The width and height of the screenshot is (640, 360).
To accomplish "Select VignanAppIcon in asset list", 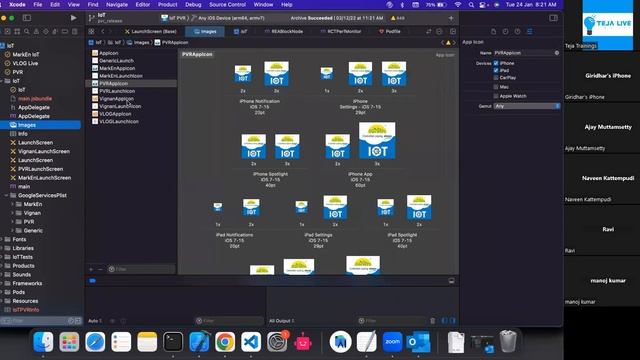I will (x=116, y=98).
